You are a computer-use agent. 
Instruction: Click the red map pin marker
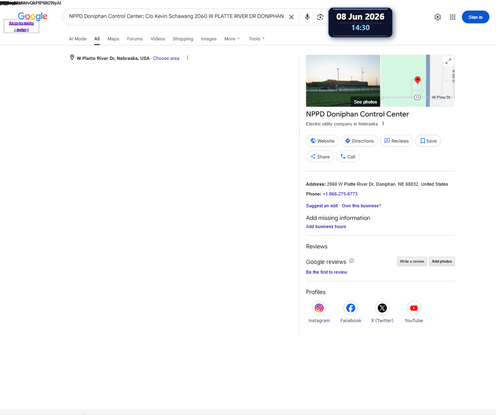pos(417,80)
